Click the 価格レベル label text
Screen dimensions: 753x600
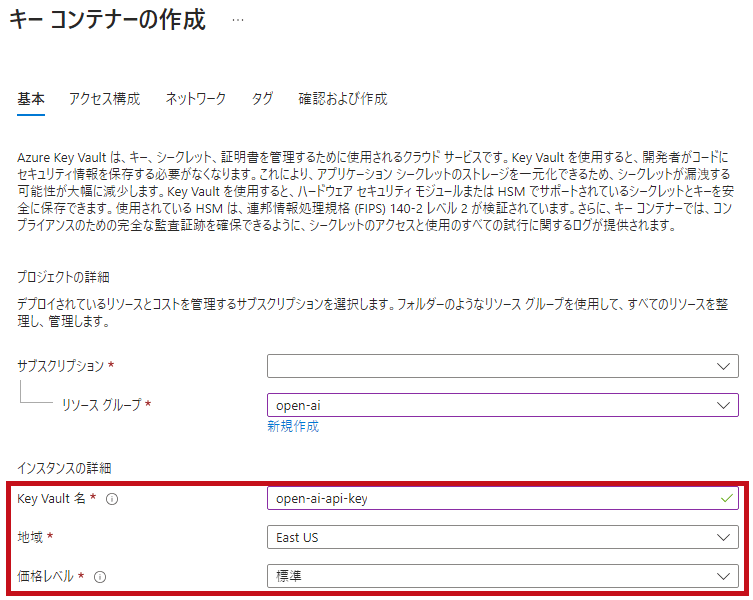click(46, 576)
